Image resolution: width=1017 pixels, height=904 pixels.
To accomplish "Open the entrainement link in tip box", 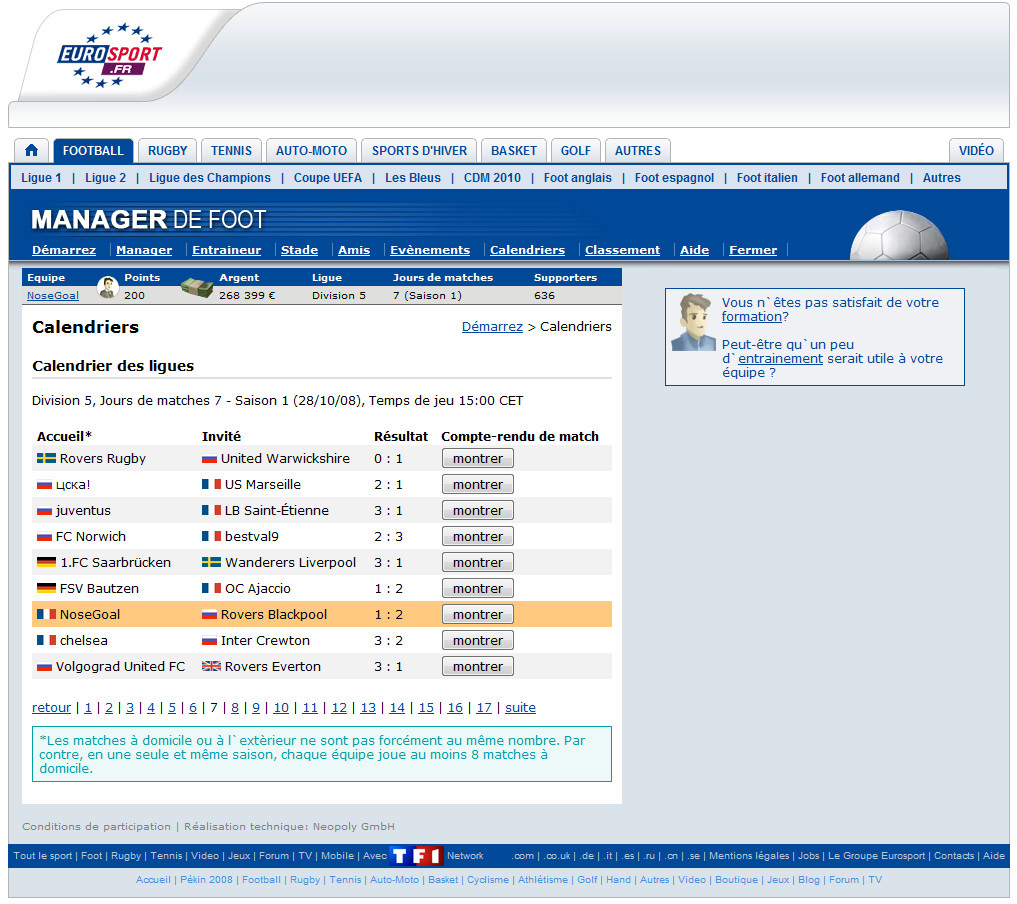I will tap(780, 359).
